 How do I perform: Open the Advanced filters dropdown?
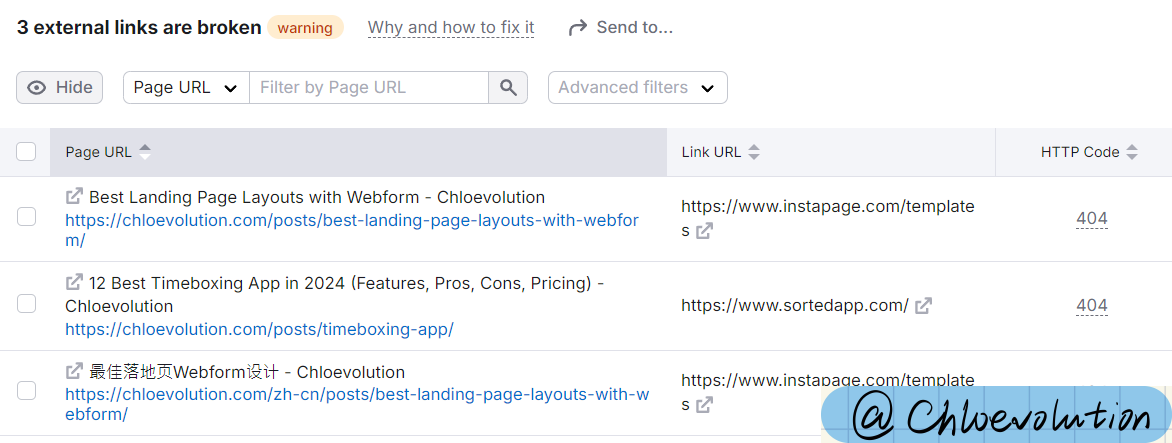click(638, 87)
